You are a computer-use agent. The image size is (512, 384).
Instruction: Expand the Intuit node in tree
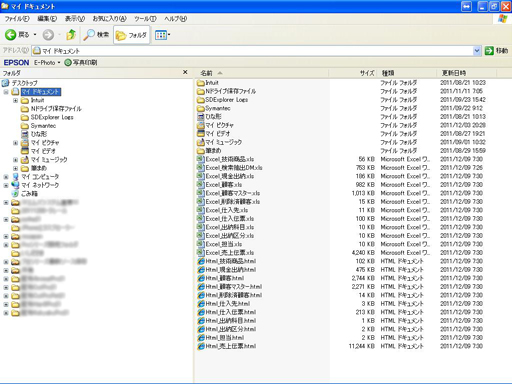15,100
